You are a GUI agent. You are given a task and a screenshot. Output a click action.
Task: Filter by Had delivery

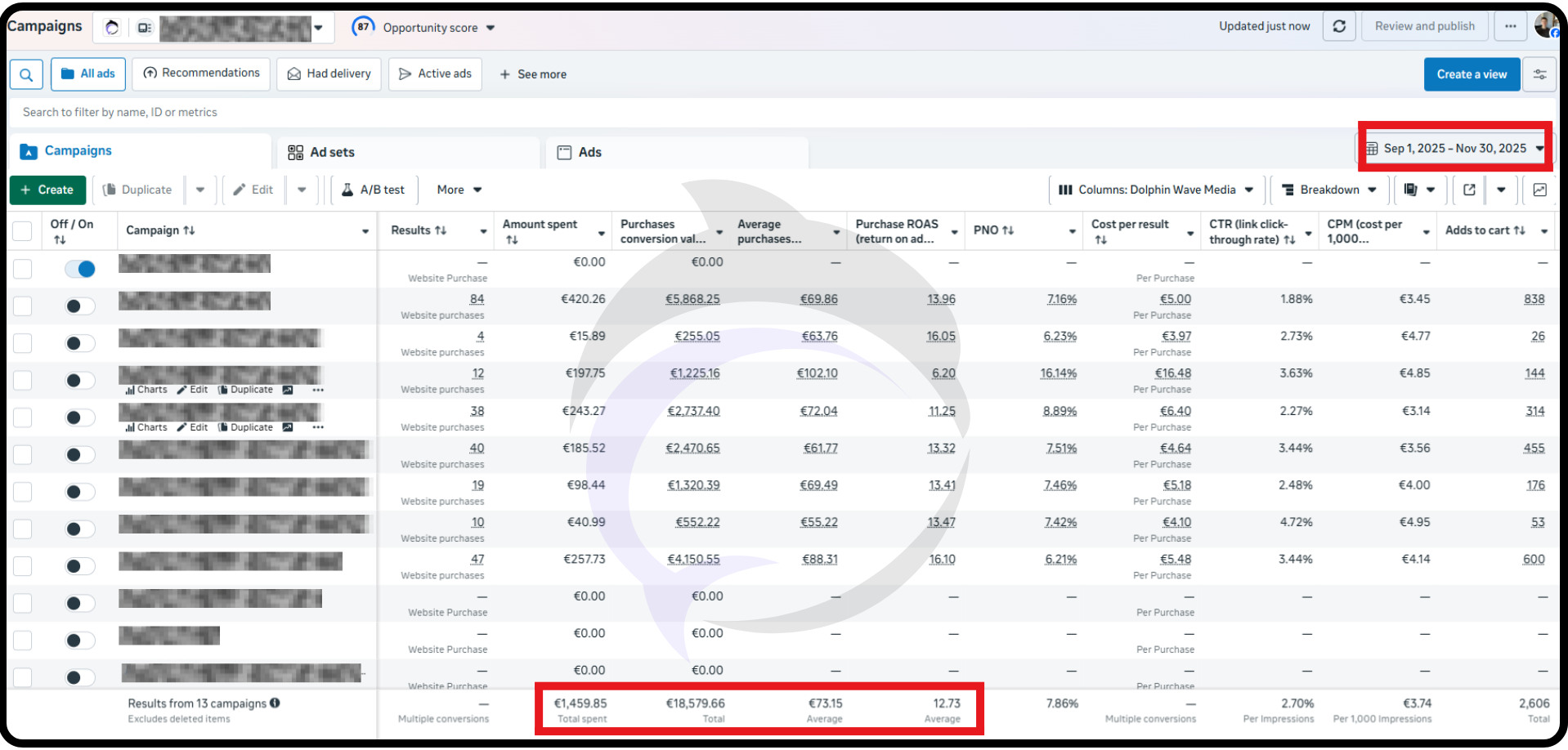tap(329, 74)
